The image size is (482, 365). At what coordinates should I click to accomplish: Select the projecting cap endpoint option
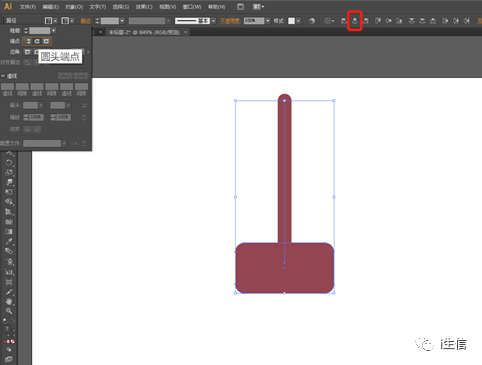point(46,41)
